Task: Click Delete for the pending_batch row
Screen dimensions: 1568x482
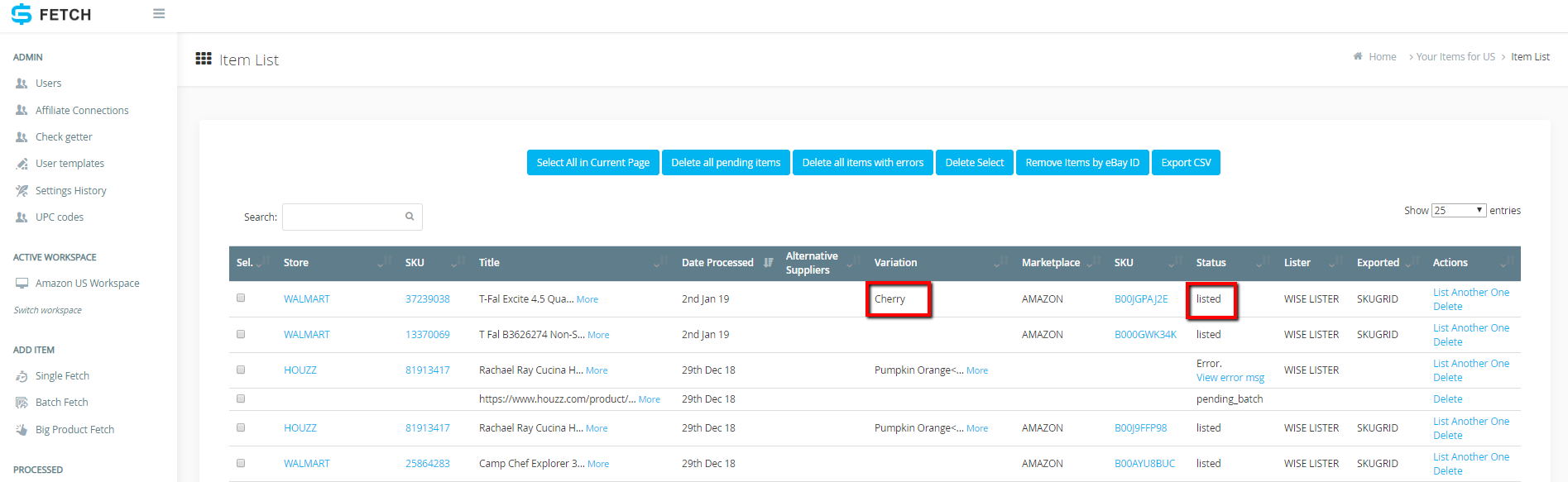Action: (x=1448, y=399)
